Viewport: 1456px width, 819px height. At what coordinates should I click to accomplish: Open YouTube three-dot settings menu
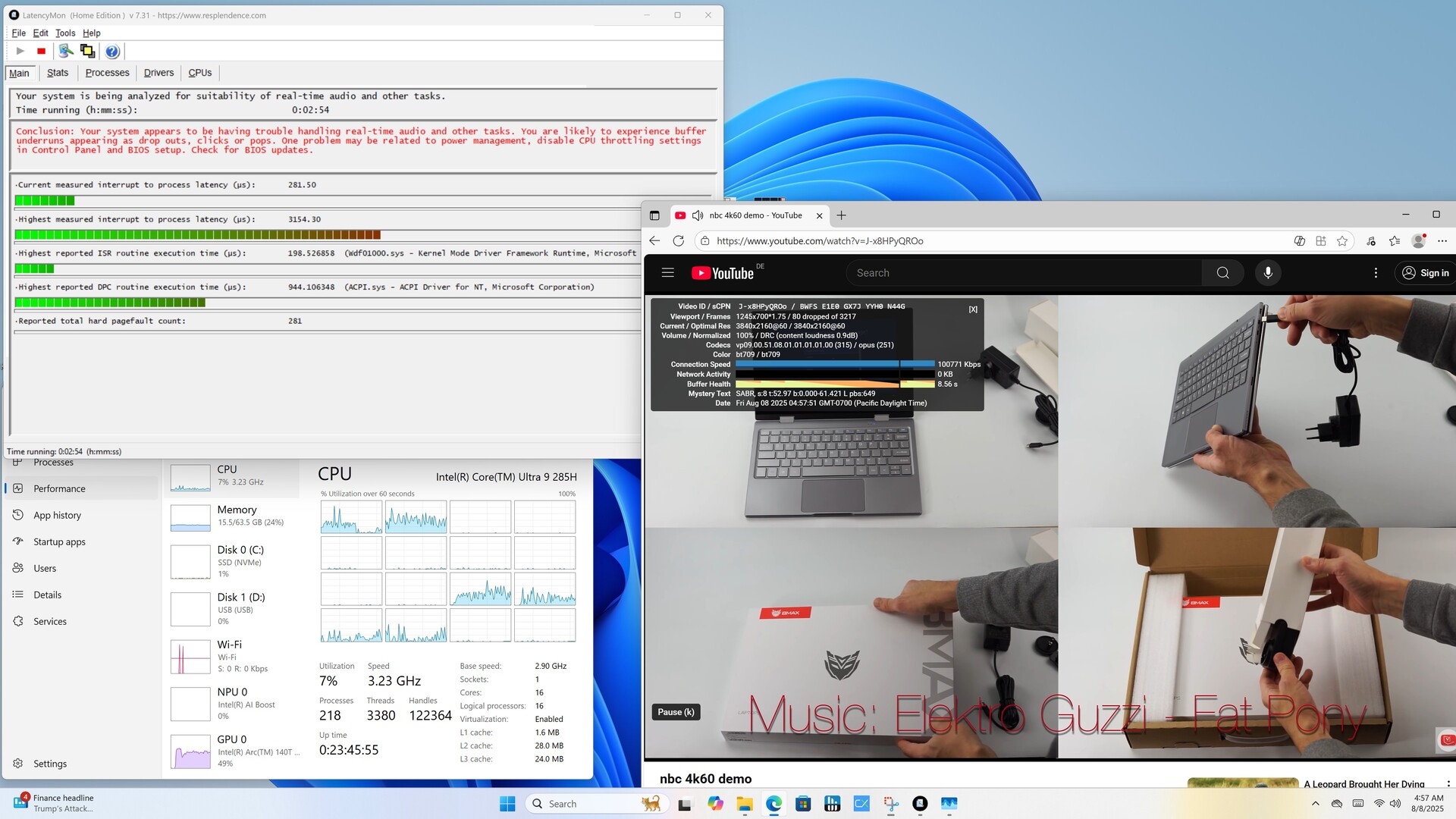pos(1376,273)
